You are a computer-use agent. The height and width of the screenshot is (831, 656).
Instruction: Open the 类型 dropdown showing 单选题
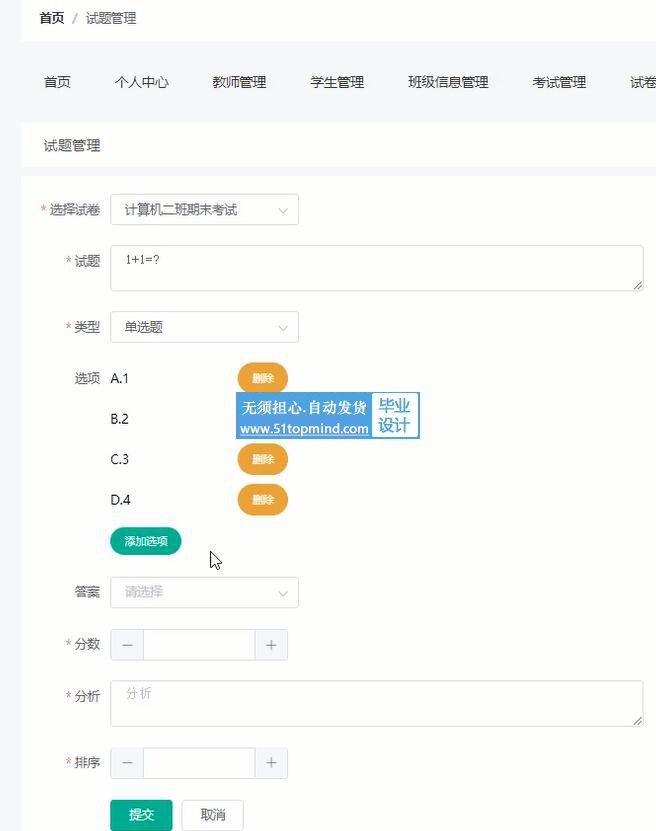tap(204, 327)
